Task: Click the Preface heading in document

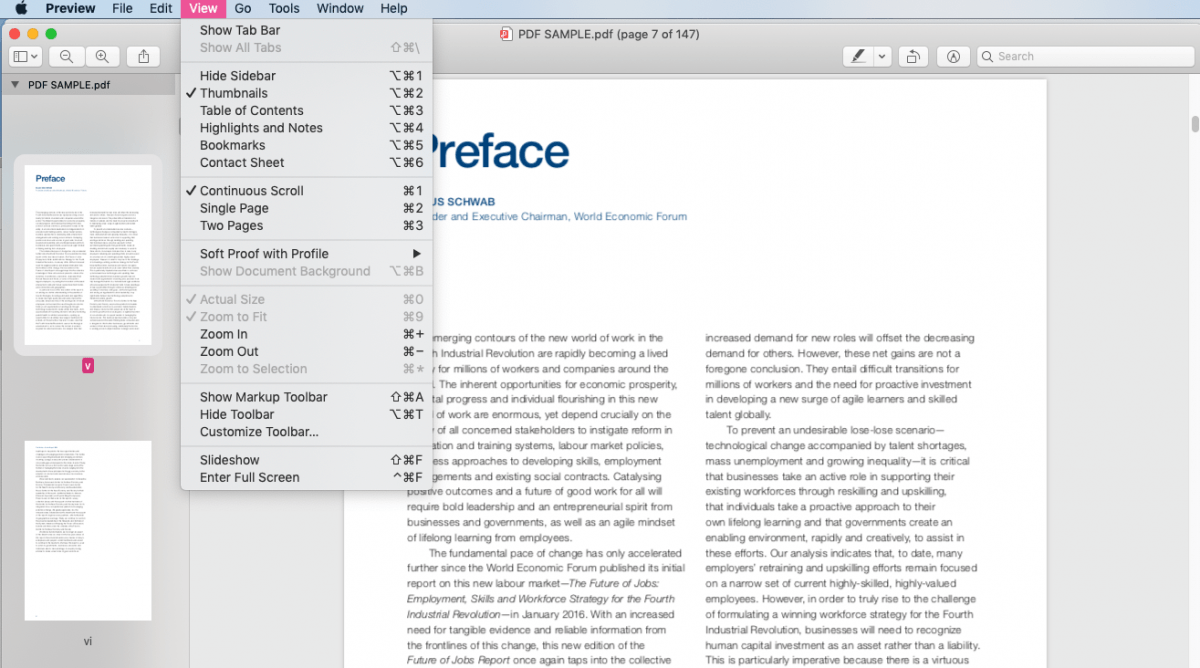Action: tap(500, 153)
